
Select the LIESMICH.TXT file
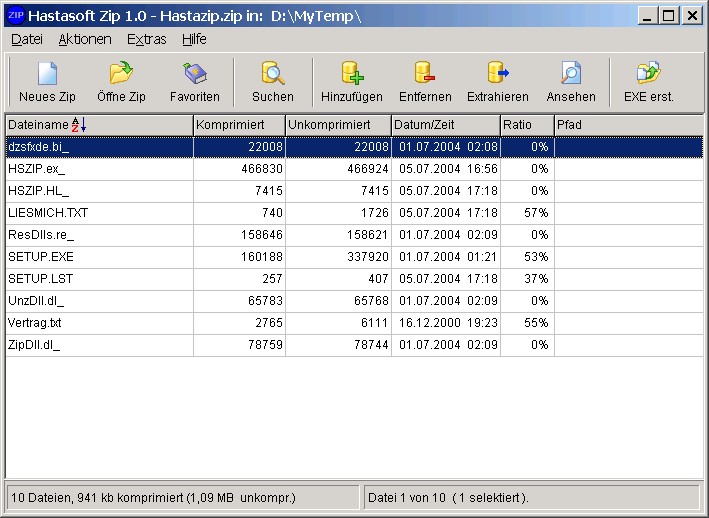(x=48, y=213)
